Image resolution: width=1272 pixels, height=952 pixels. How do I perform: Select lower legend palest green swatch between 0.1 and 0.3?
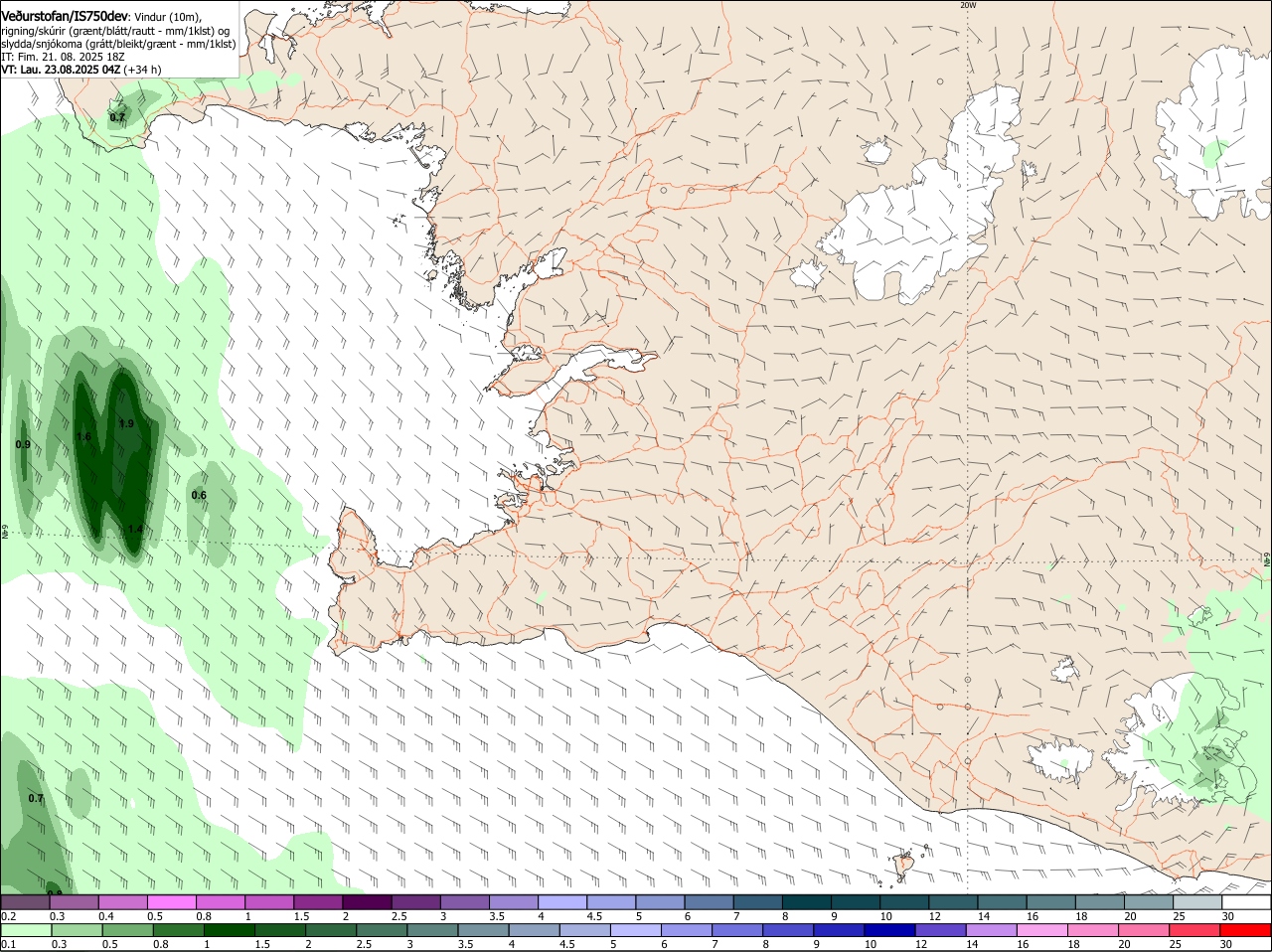27,930
